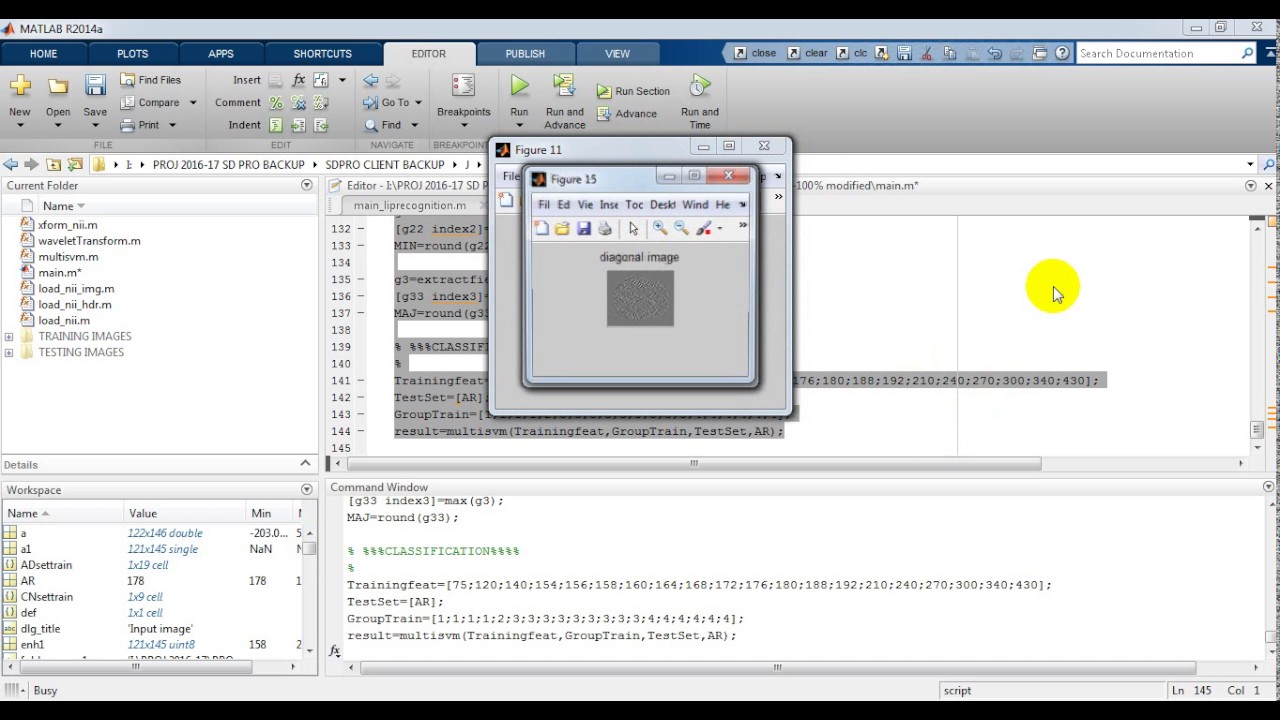
Task: Click Save icon in Figure 15 toolbar
Action: 584,229
